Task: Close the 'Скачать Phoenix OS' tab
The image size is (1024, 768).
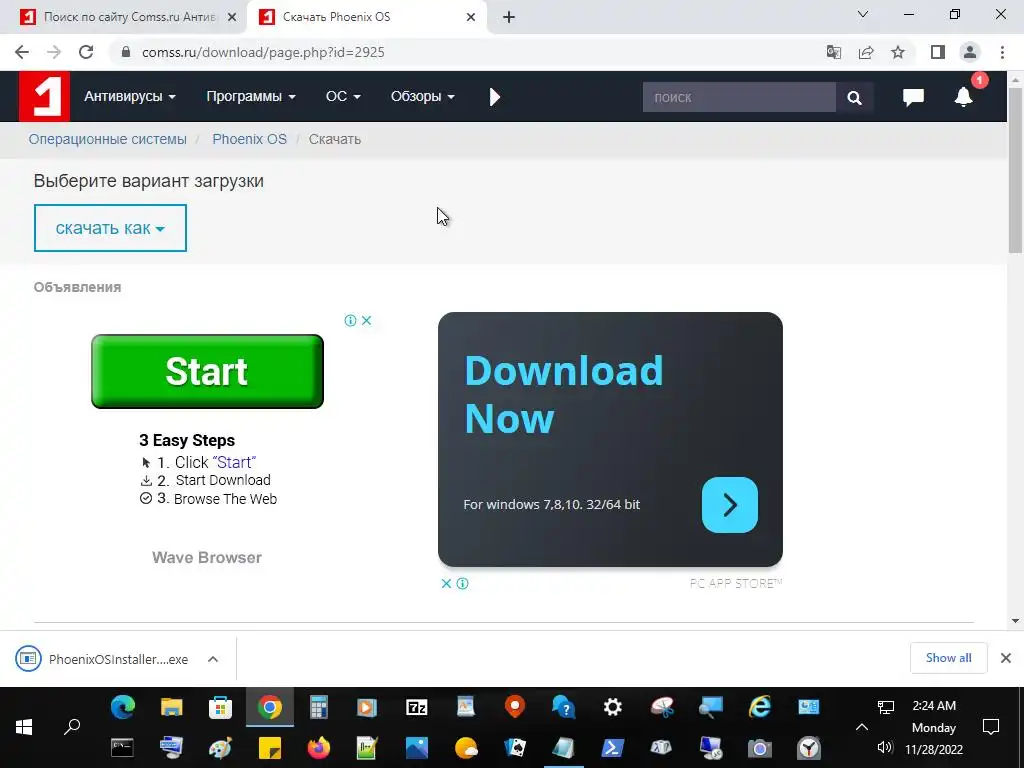Action: (471, 18)
